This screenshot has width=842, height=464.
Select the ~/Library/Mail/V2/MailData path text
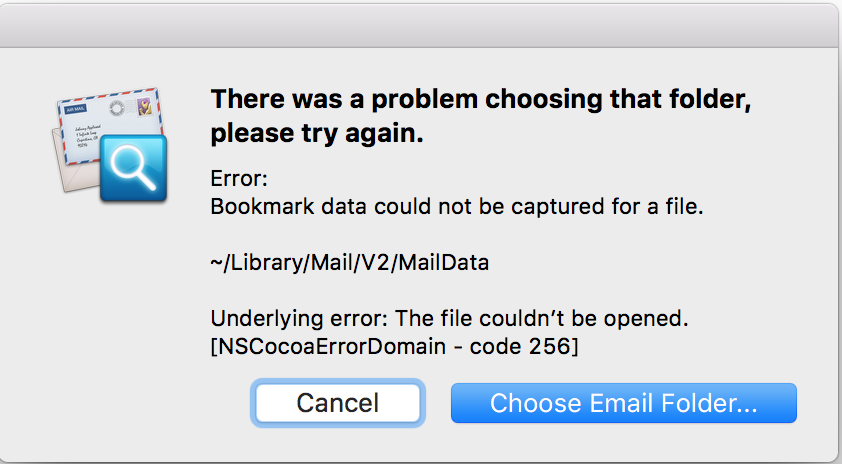pyautogui.click(x=350, y=263)
